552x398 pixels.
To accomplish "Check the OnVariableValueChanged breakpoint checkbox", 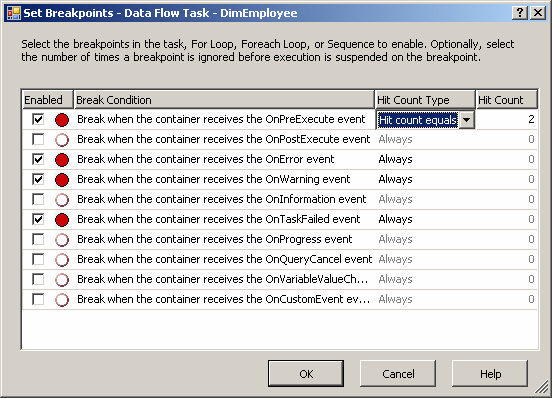I will click(x=38, y=280).
